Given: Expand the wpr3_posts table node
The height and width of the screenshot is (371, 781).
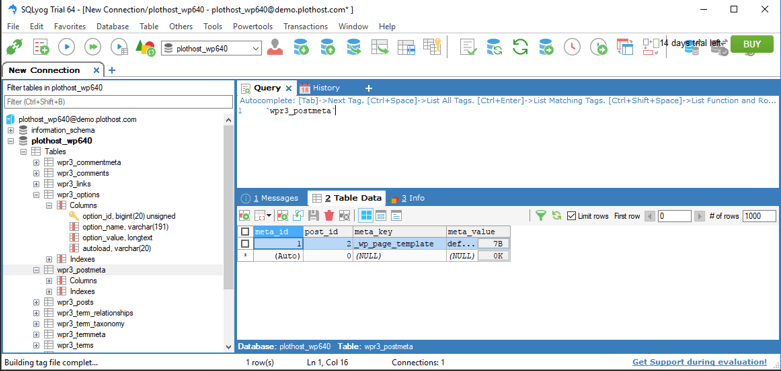Looking at the screenshot, I should click(36, 302).
